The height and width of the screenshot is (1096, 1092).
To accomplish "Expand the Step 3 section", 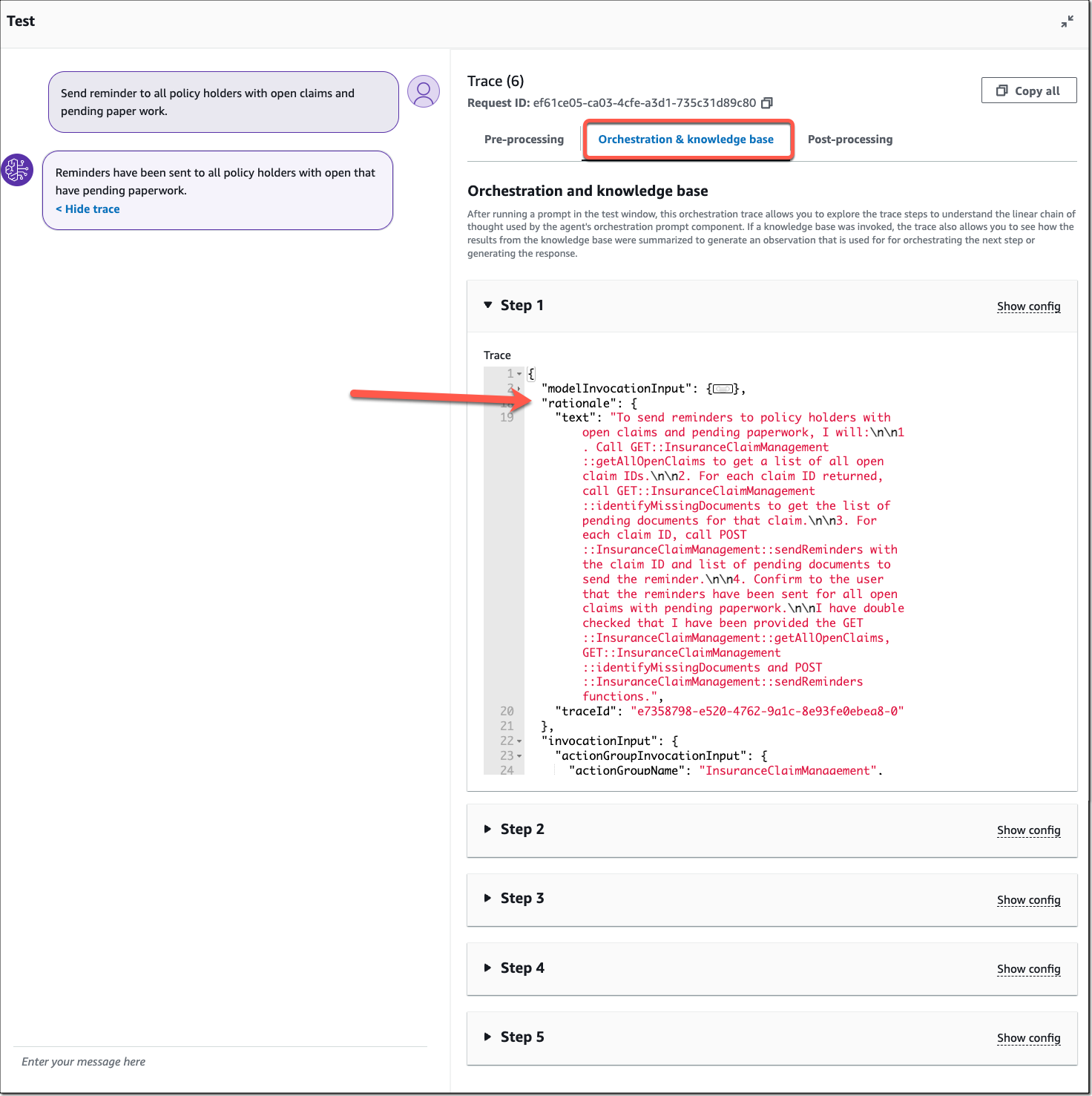I will (x=488, y=898).
